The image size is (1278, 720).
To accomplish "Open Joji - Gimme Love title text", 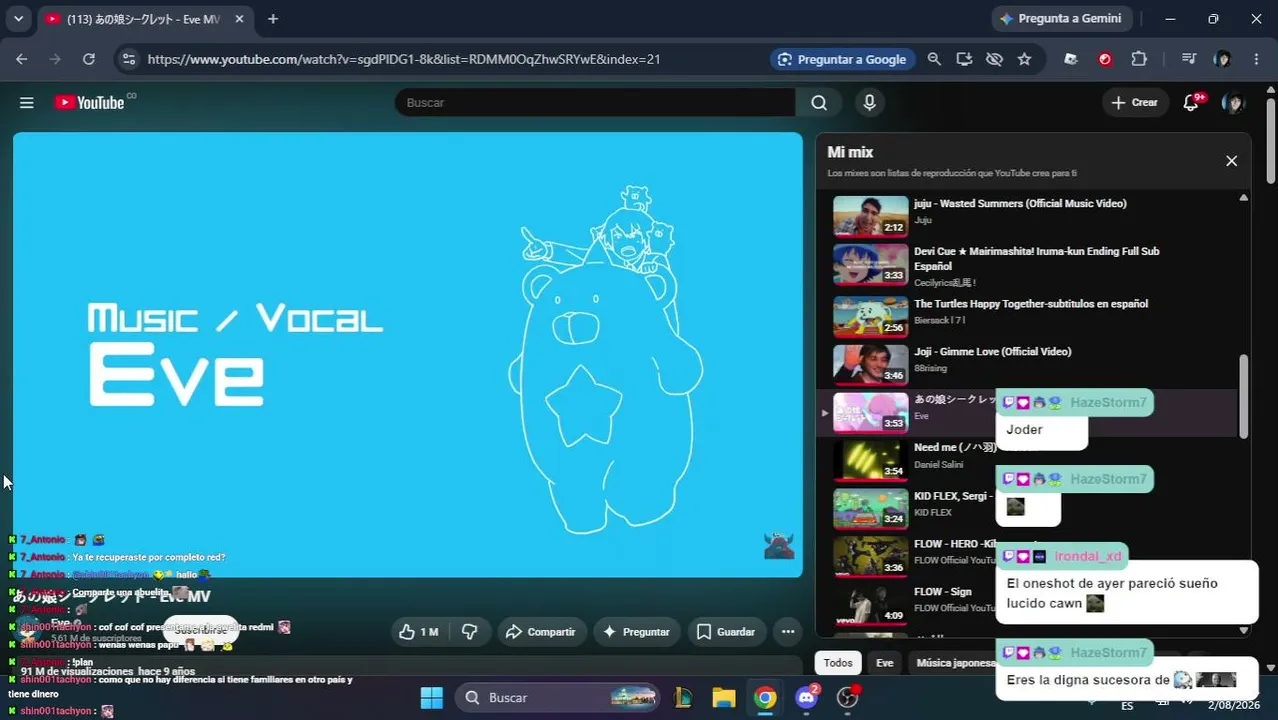I will [x=992, y=352].
